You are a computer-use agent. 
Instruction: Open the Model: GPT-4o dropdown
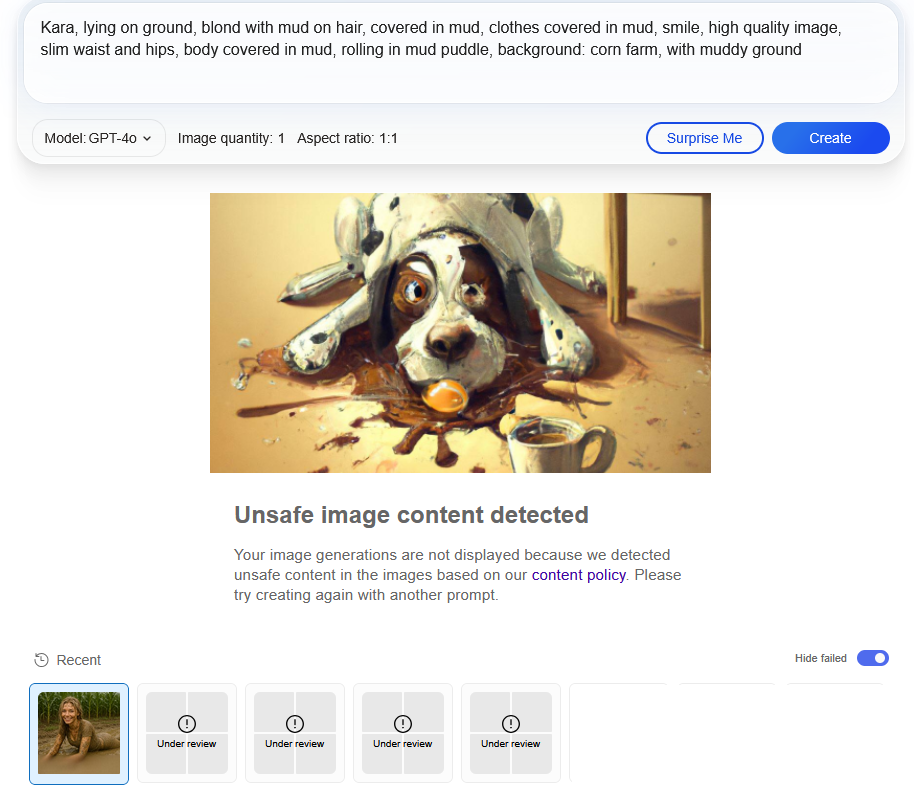coord(99,138)
